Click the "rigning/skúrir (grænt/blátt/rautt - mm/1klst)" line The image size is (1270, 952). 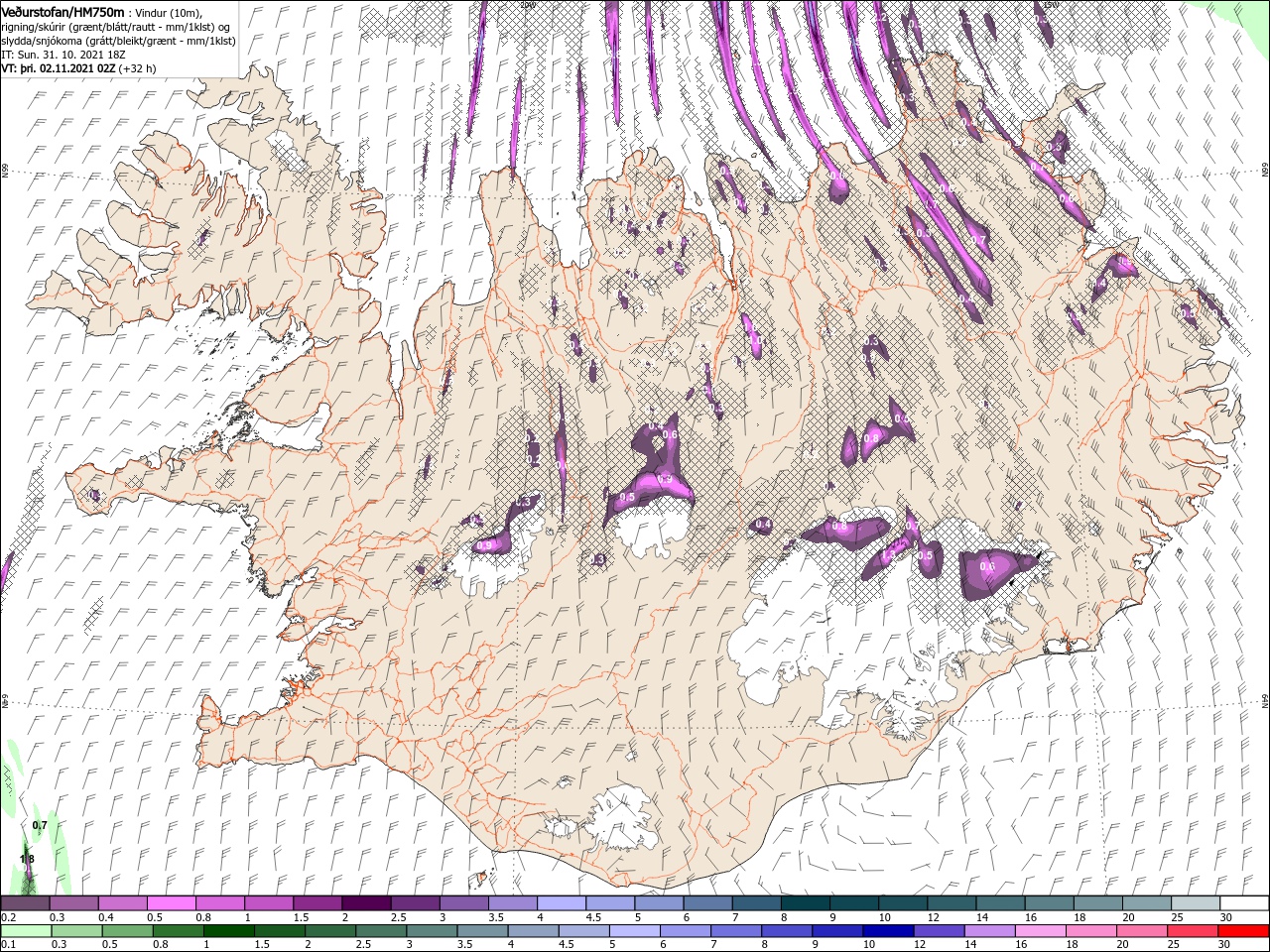(110, 27)
